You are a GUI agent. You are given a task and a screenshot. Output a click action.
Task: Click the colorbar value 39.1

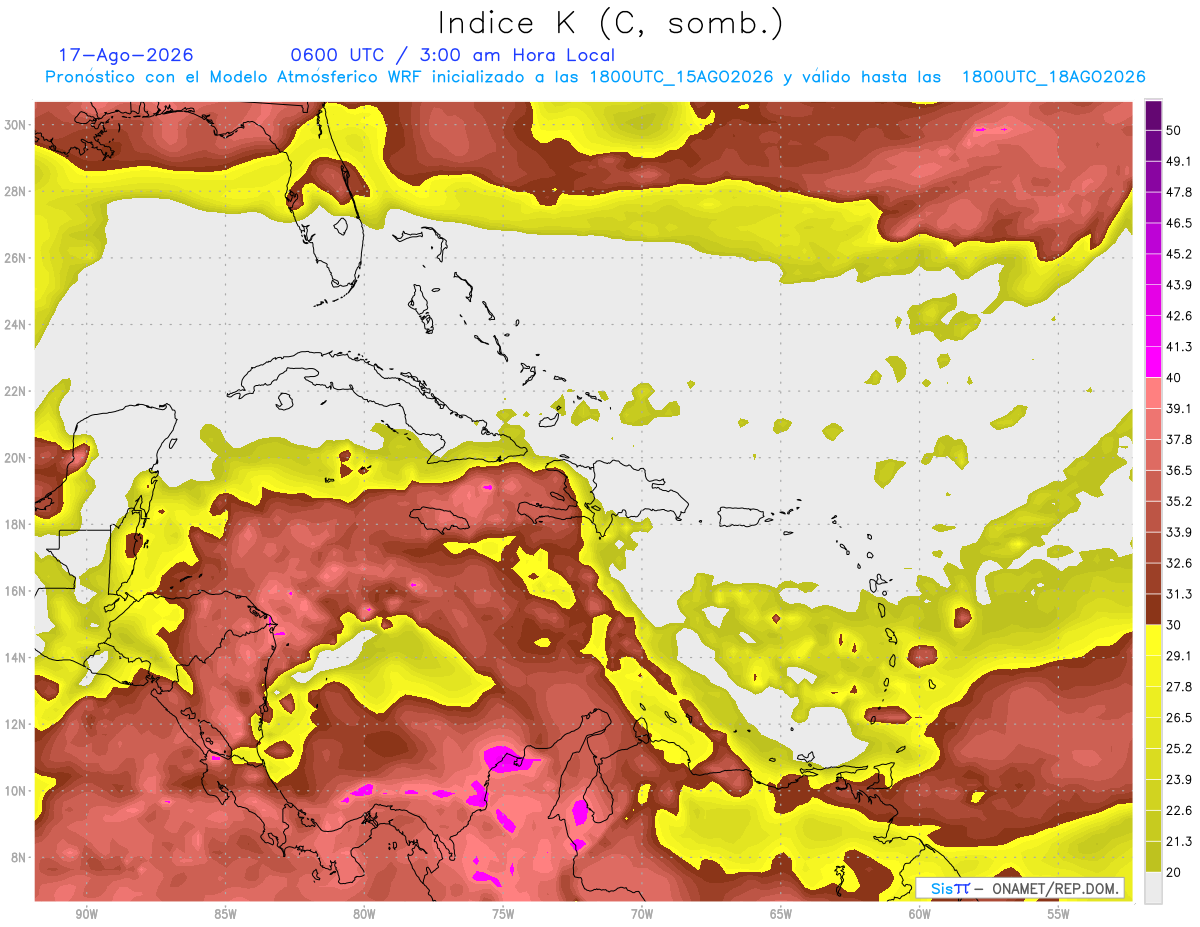[1179, 408]
